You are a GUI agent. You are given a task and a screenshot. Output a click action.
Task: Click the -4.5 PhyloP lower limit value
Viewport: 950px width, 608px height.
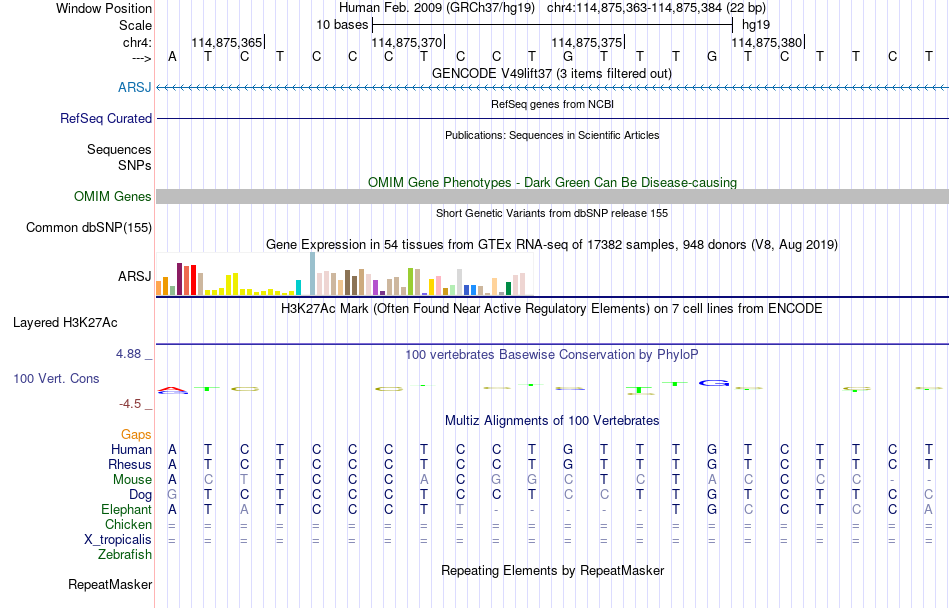pos(130,404)
